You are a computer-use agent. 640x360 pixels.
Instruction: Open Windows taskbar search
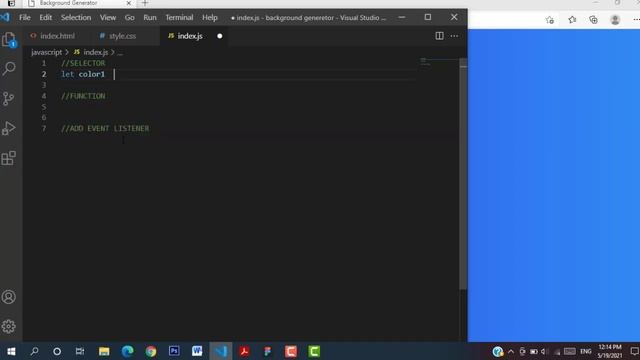pos(34,351)
